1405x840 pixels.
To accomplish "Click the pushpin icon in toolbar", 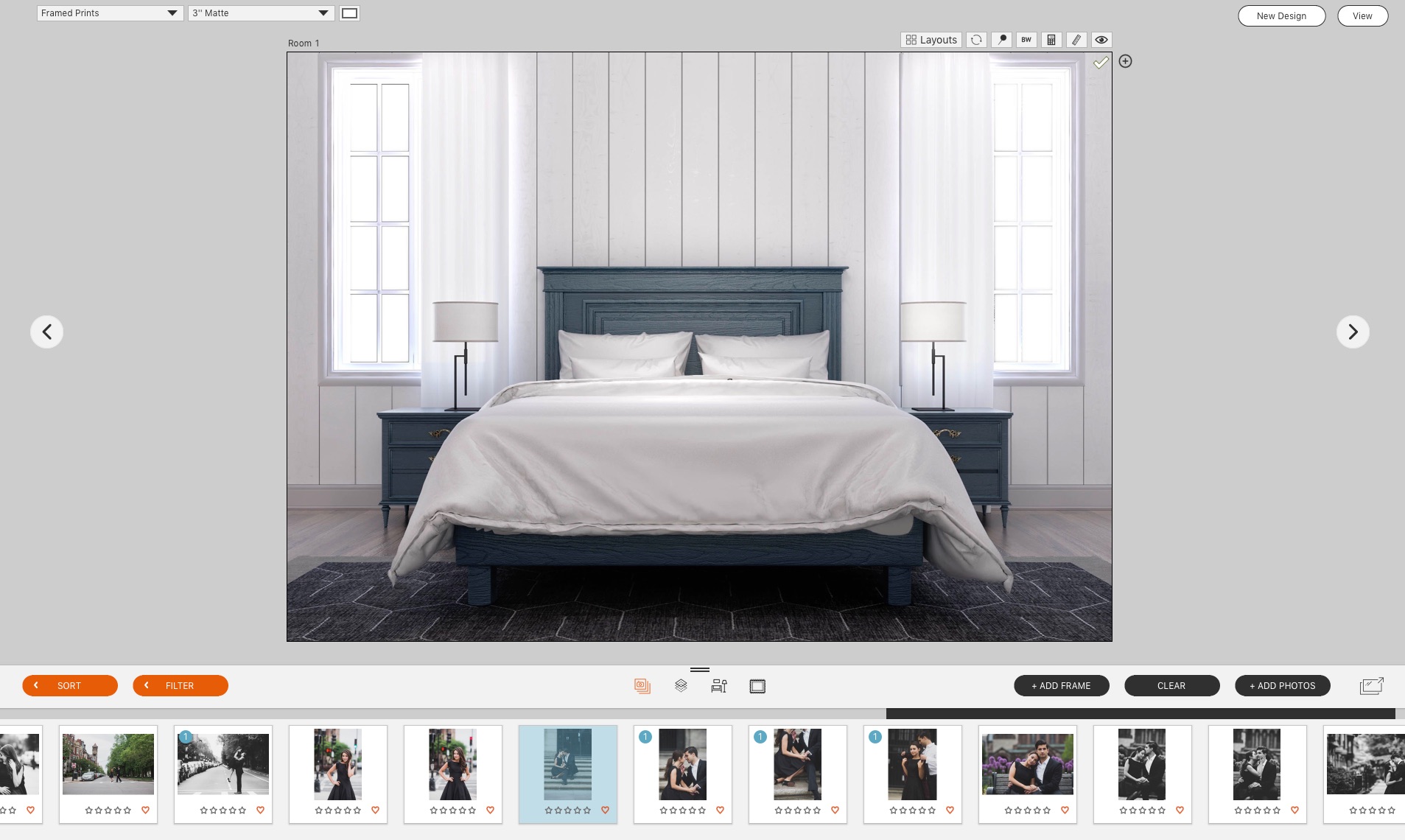I will pyautogui.click(x=1001, y=40).
